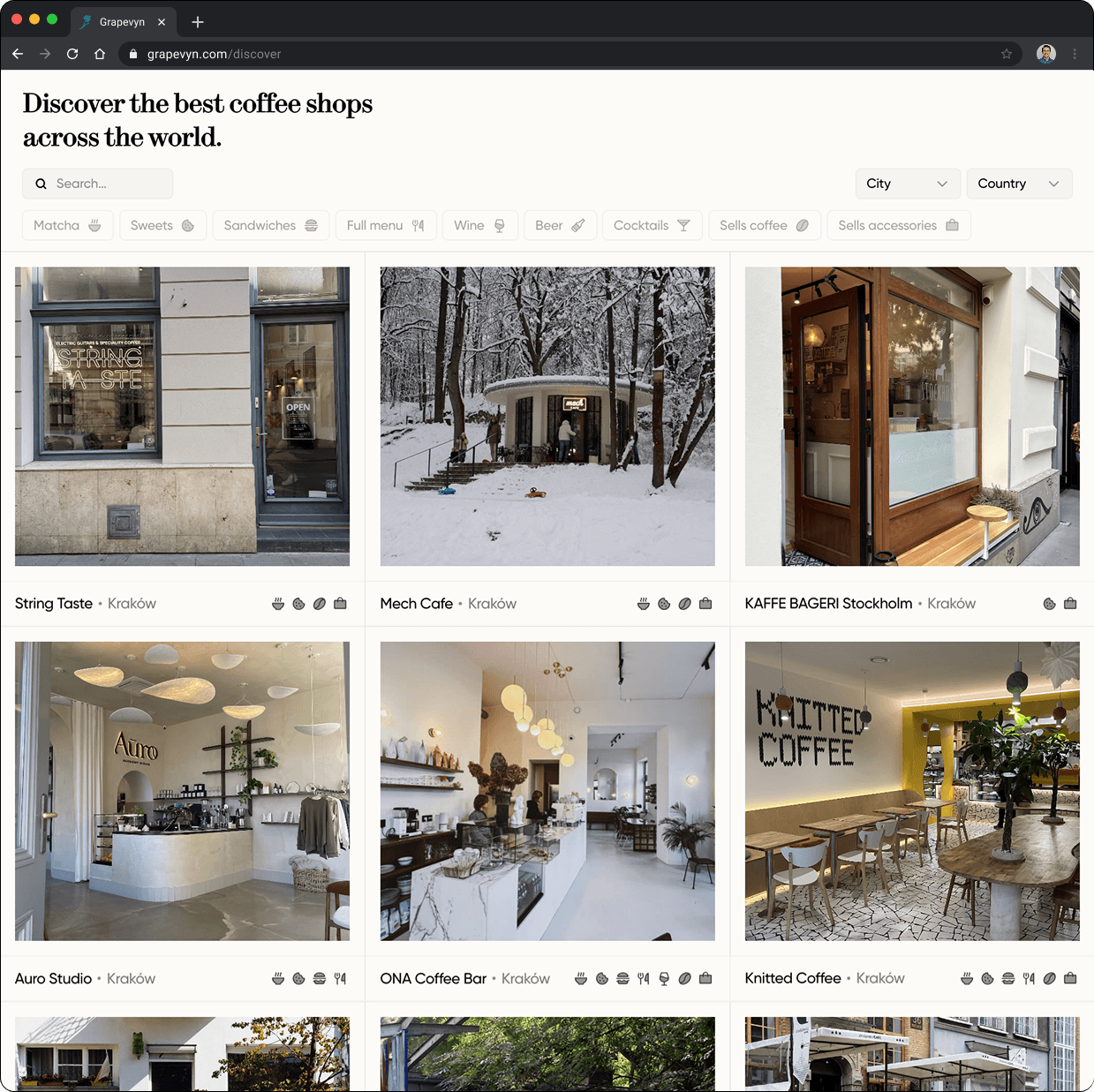Reload the grapevyn.com page
Image resolution: width=1094 pixels, height=1092 pixels.
point(72,54)
